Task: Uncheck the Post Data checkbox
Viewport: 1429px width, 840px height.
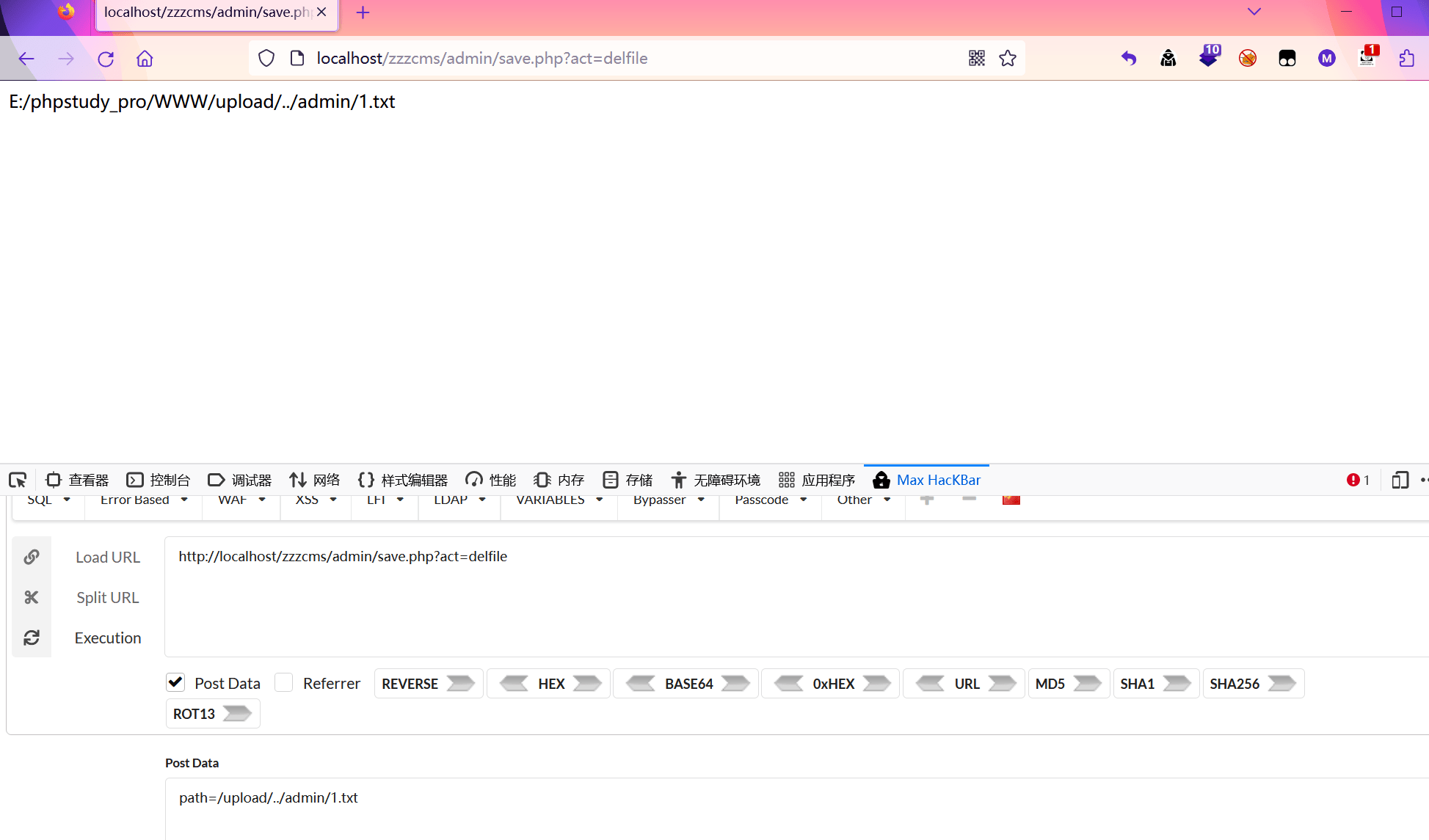Action: pyautogui.click(x=175, y=682)
